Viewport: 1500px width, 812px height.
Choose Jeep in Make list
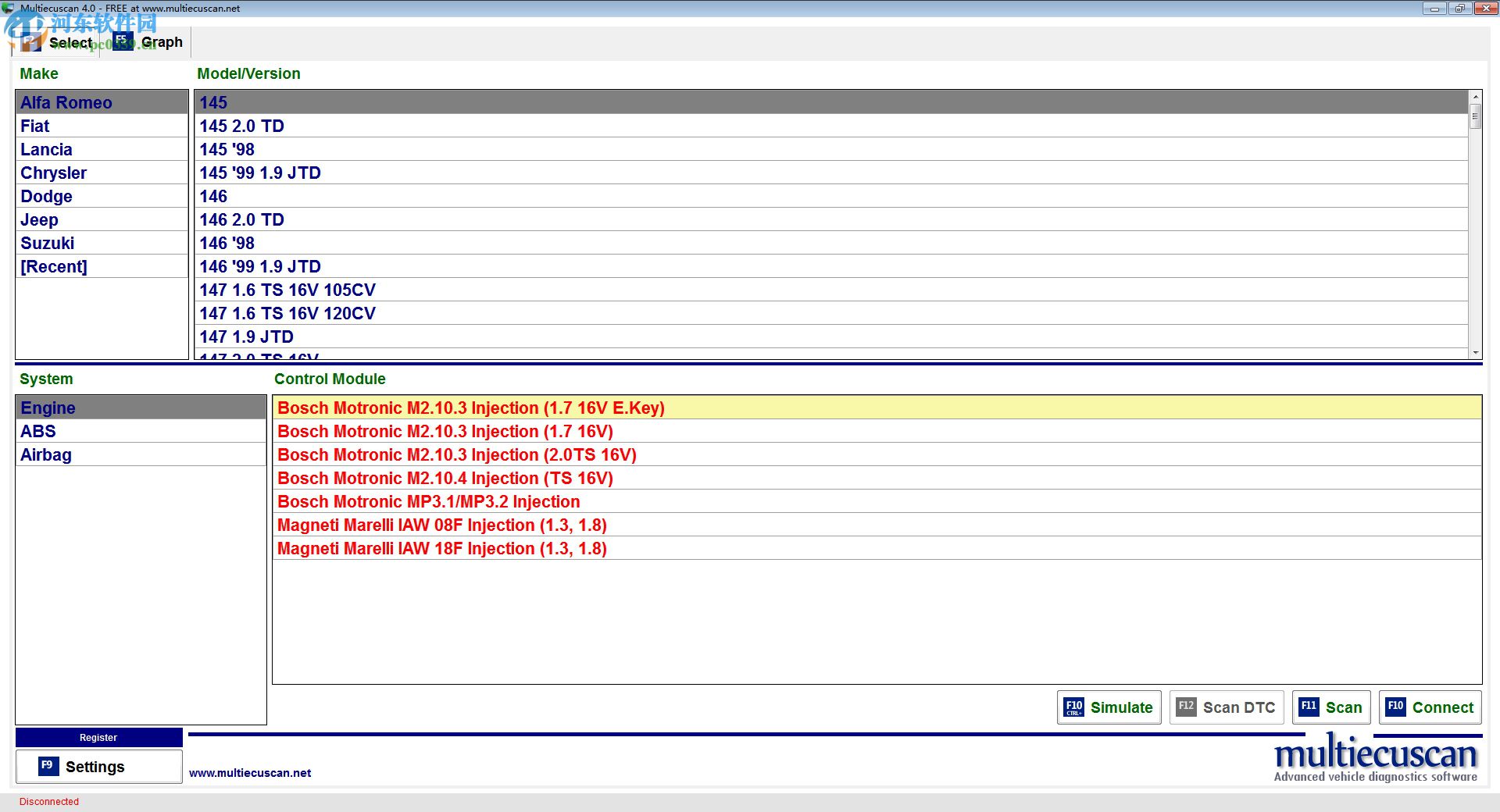(102, 219)
